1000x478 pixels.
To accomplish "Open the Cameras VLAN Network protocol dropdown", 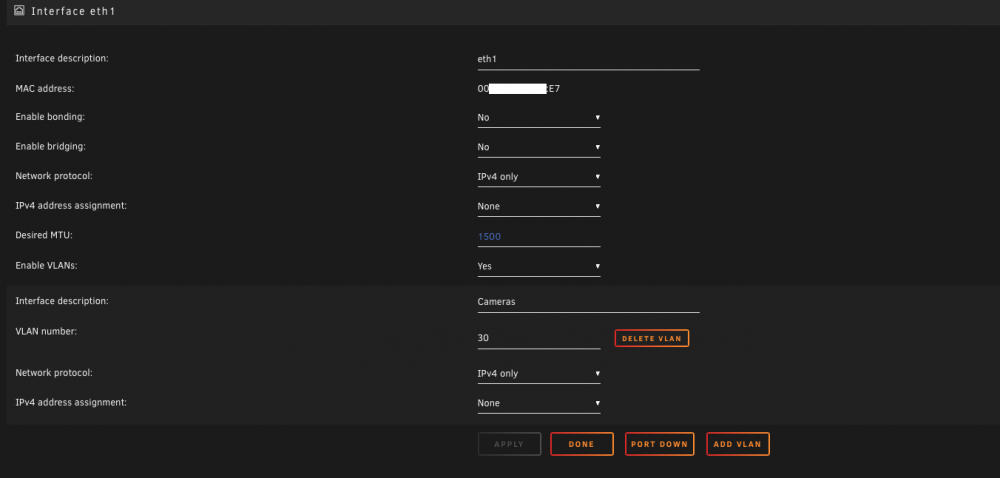I will [x=539, y=374].
